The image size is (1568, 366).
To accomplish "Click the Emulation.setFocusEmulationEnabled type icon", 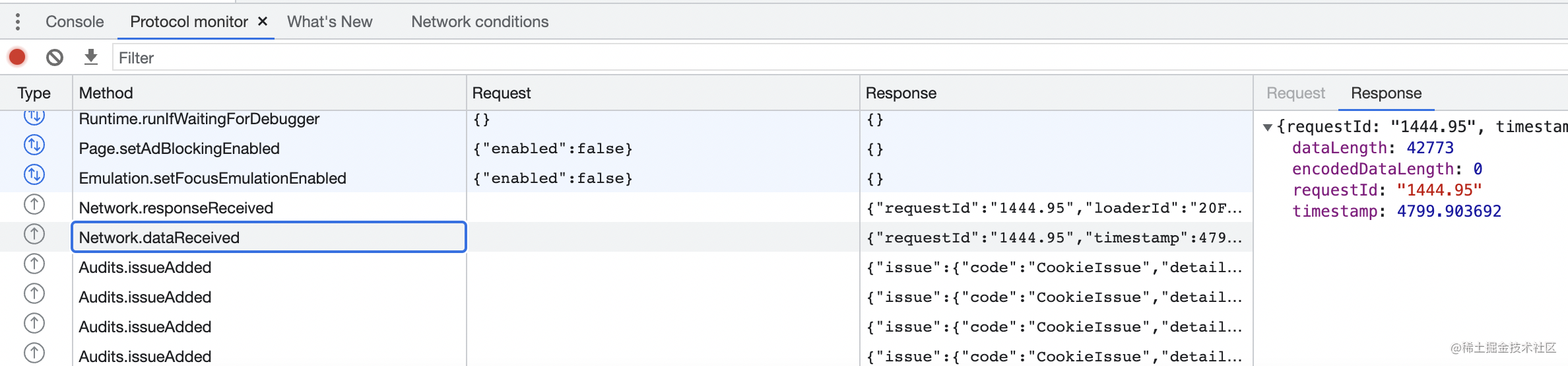I will 34,174.
